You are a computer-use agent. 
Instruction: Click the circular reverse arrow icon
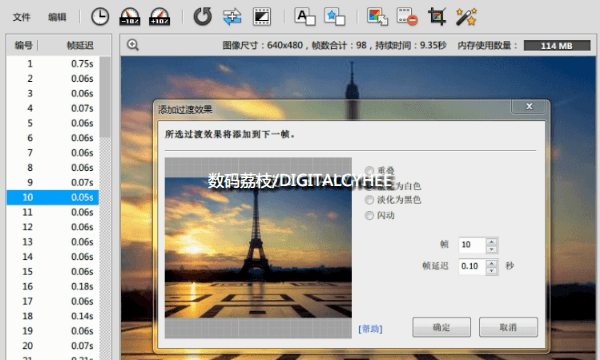coord(202,17)
